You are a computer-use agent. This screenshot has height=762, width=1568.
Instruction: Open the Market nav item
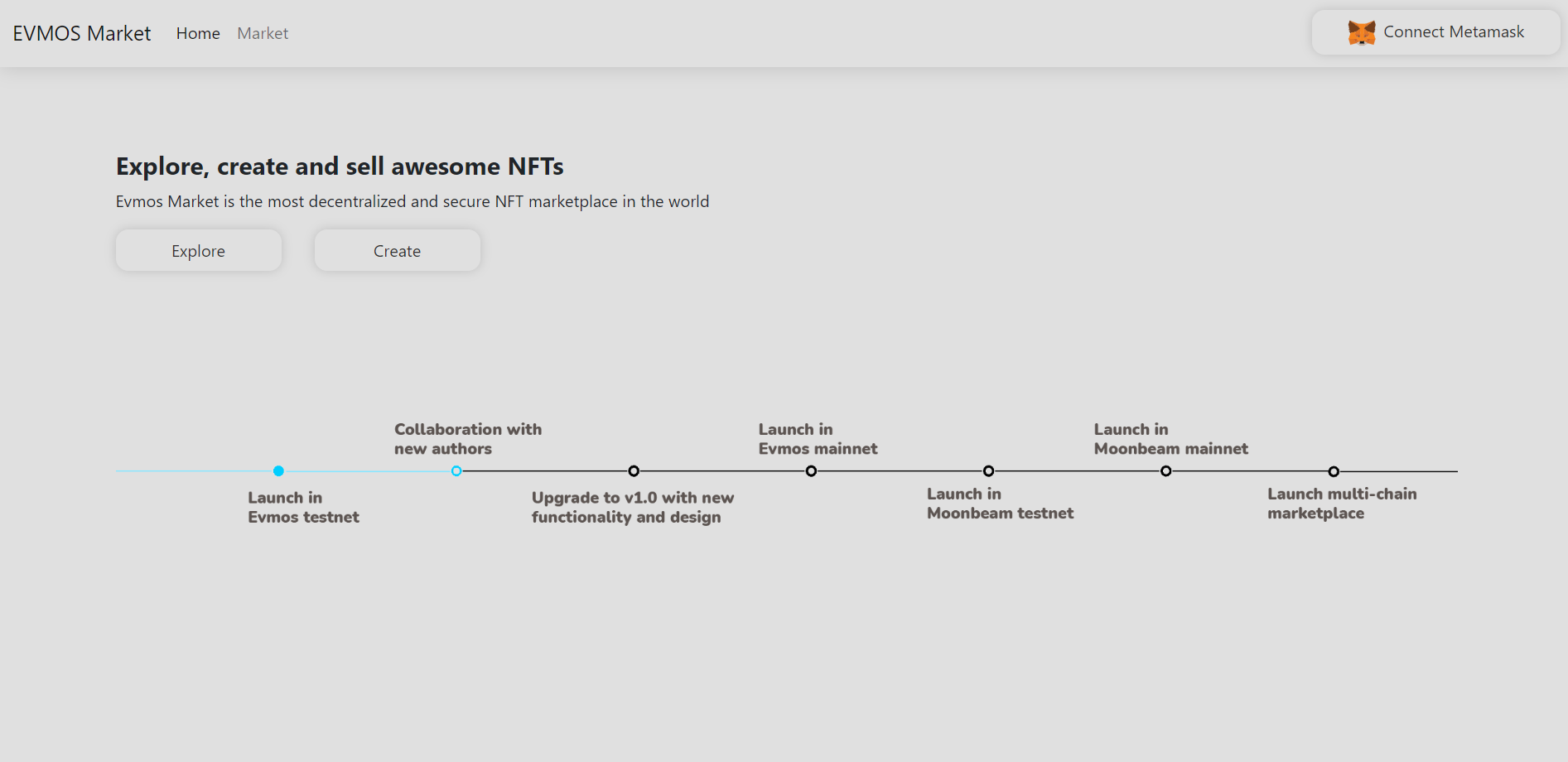tap(263, 33)
